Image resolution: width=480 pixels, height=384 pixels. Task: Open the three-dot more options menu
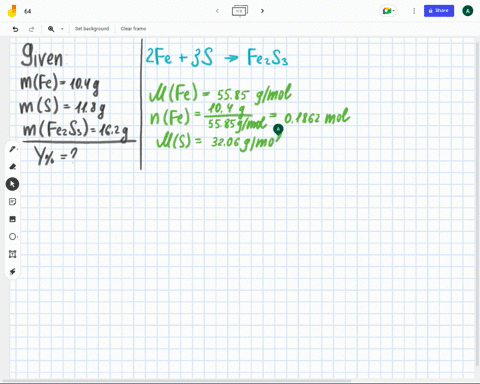(x=414, y=11)
